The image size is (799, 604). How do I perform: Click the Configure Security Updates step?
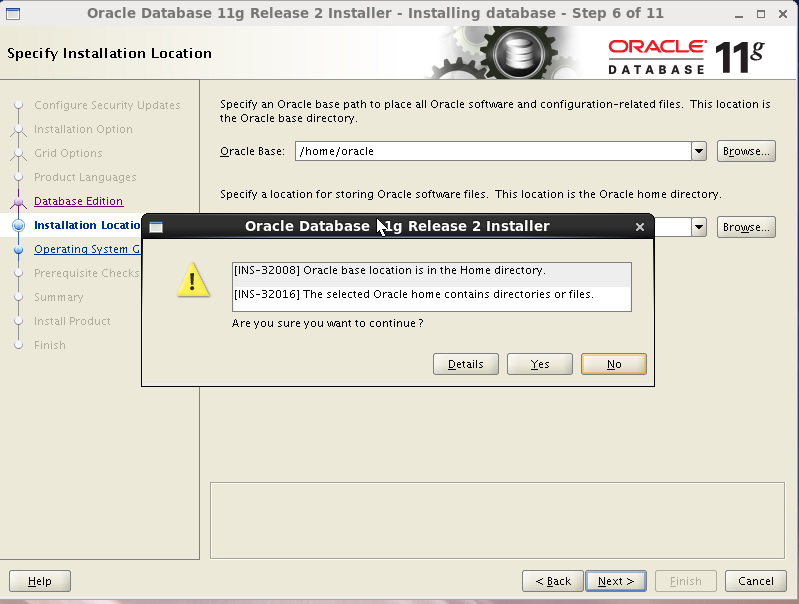(x=107, y=105)
